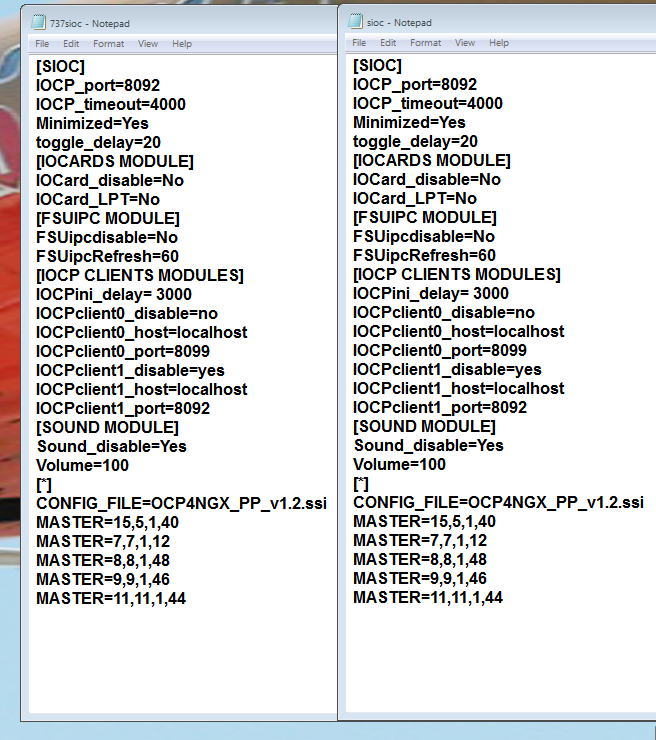Image resolution: width=656 pixels, height=740 pixels.
Task: Click MASTER=11,11,1,44 line in sioc window
Action: (x=427, y=598)
